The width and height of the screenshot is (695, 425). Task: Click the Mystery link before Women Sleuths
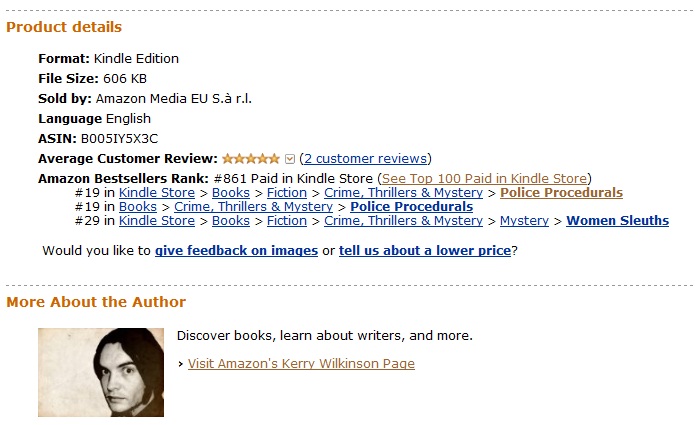point(524,220)
